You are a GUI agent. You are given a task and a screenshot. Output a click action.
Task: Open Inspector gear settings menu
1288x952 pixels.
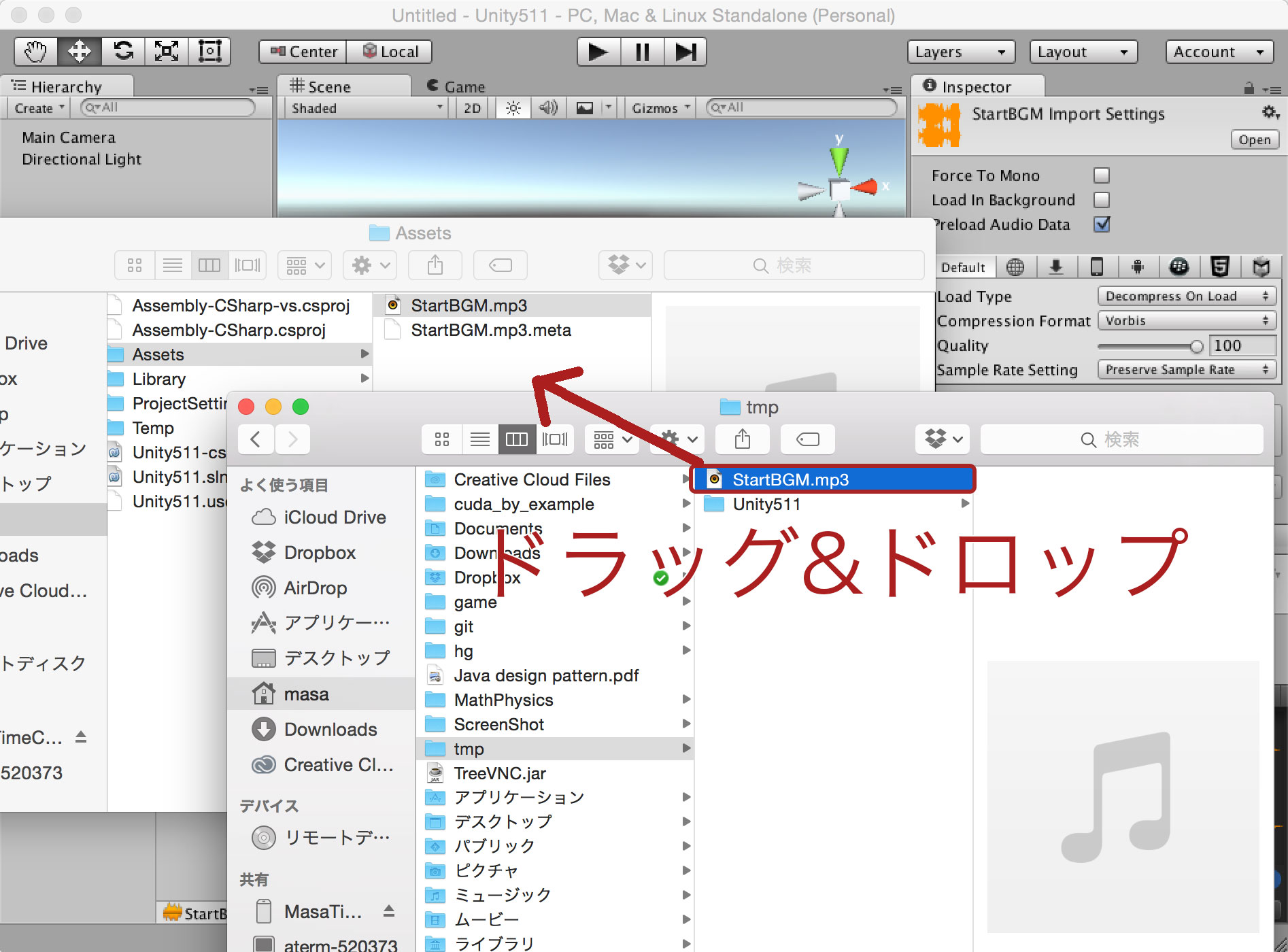tap(1270, 112)
